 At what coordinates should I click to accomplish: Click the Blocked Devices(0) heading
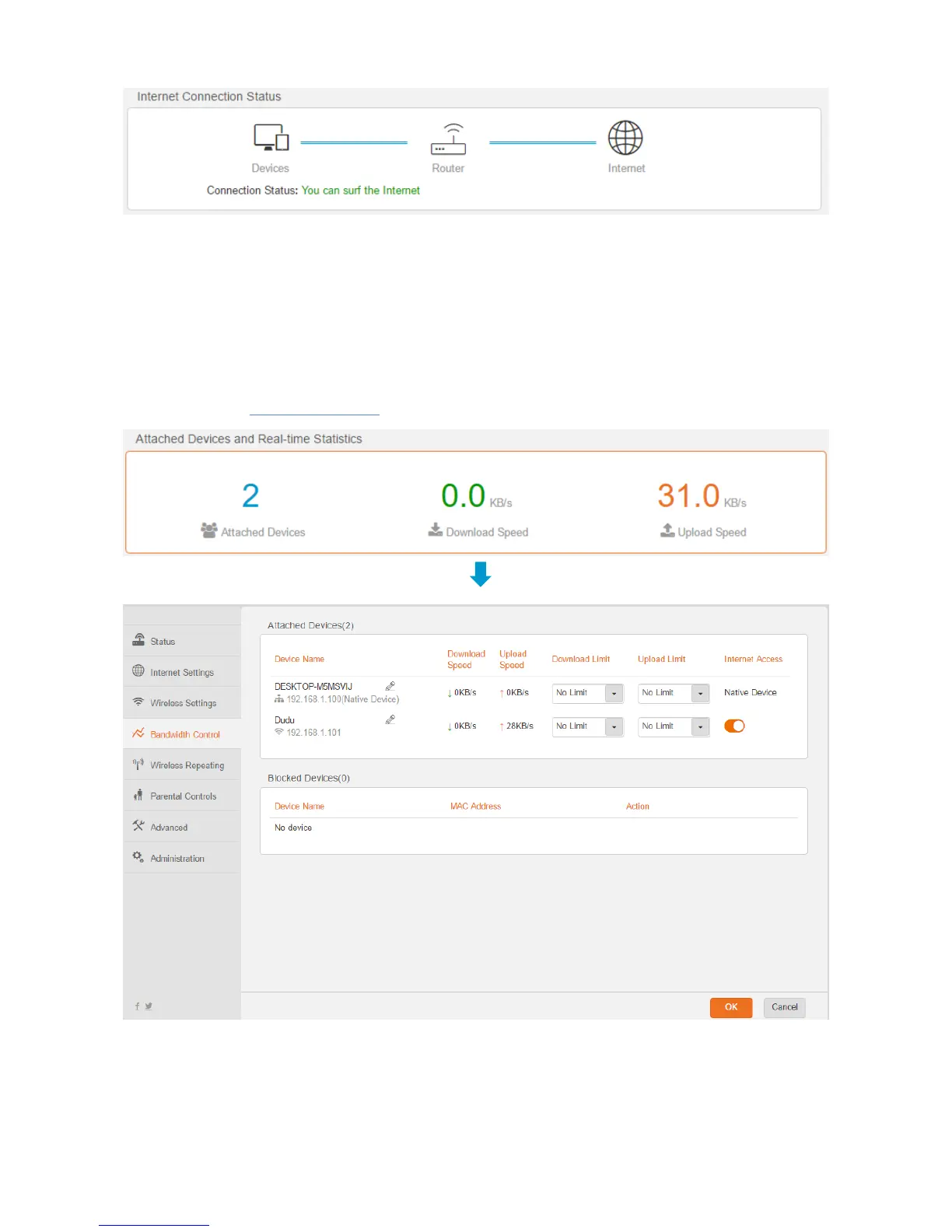[x=309, y=778]
